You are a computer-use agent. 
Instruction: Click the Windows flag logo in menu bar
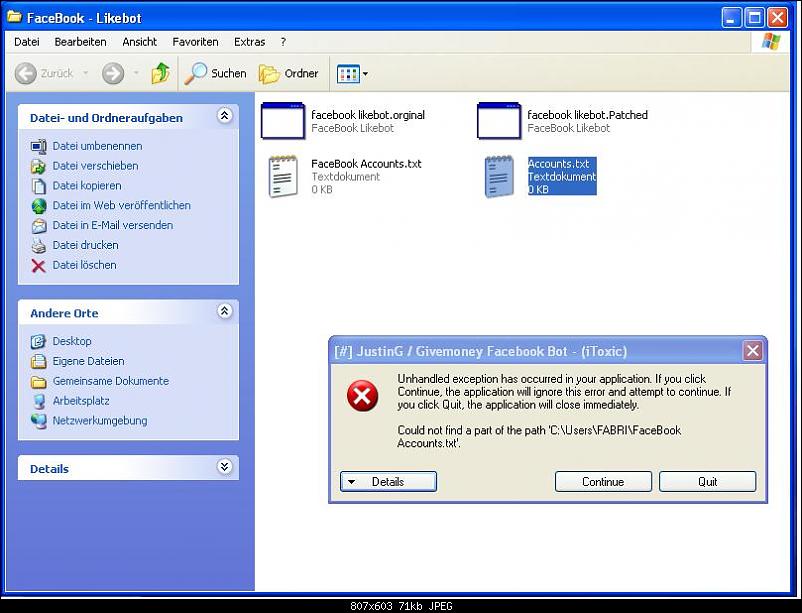coord(771,42)
